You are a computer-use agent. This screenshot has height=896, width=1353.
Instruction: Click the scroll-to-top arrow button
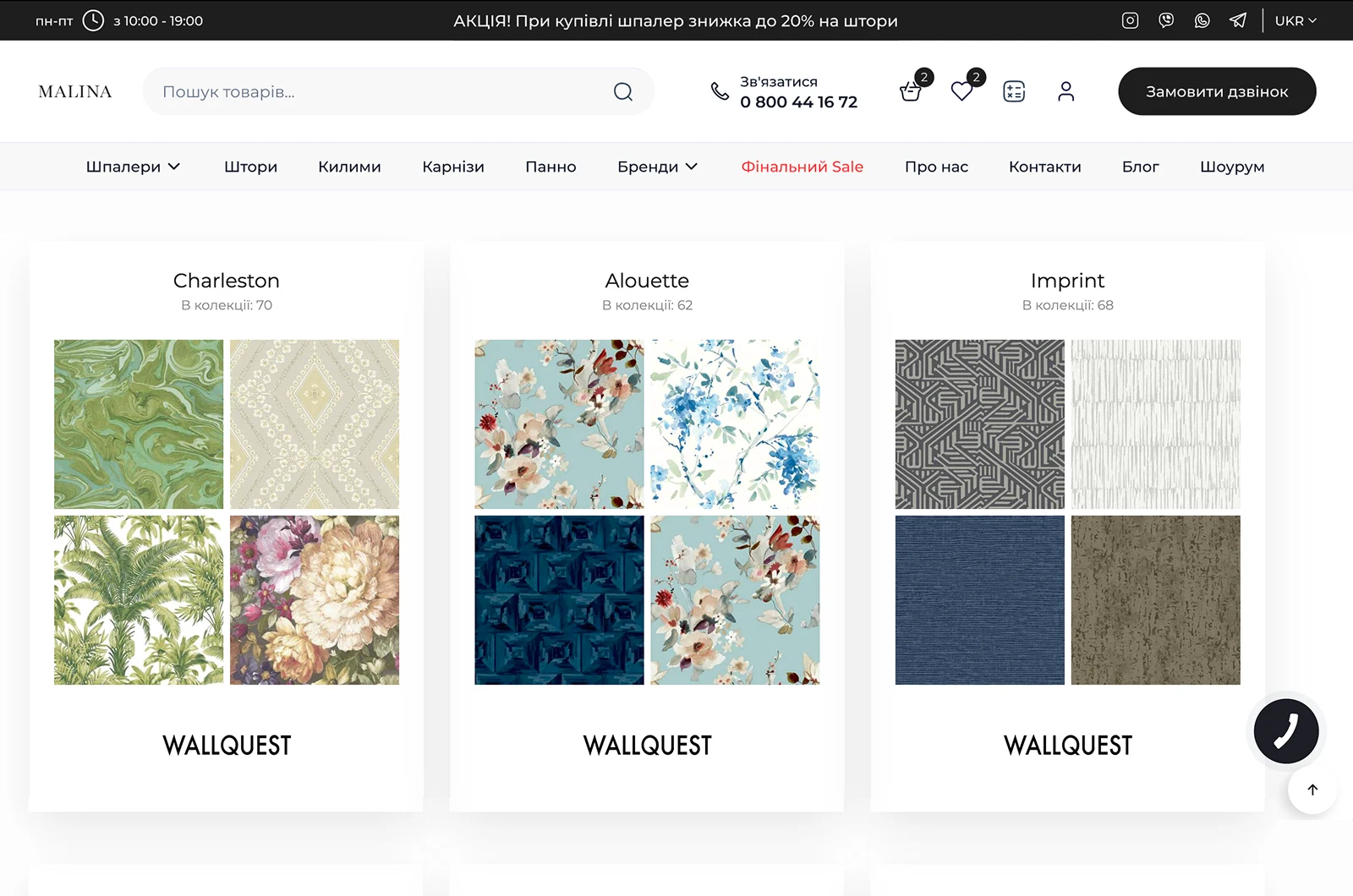tap(1312, 789)
